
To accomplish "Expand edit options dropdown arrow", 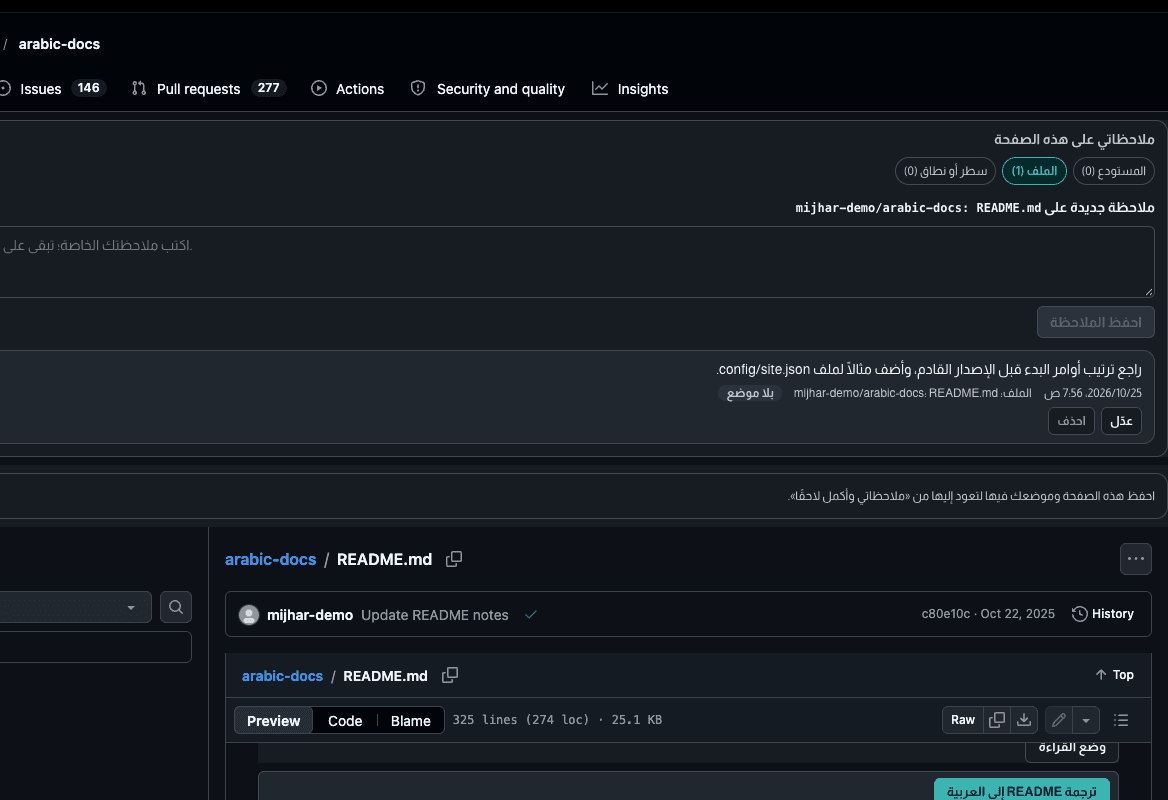I will (x=1086, y=720).
